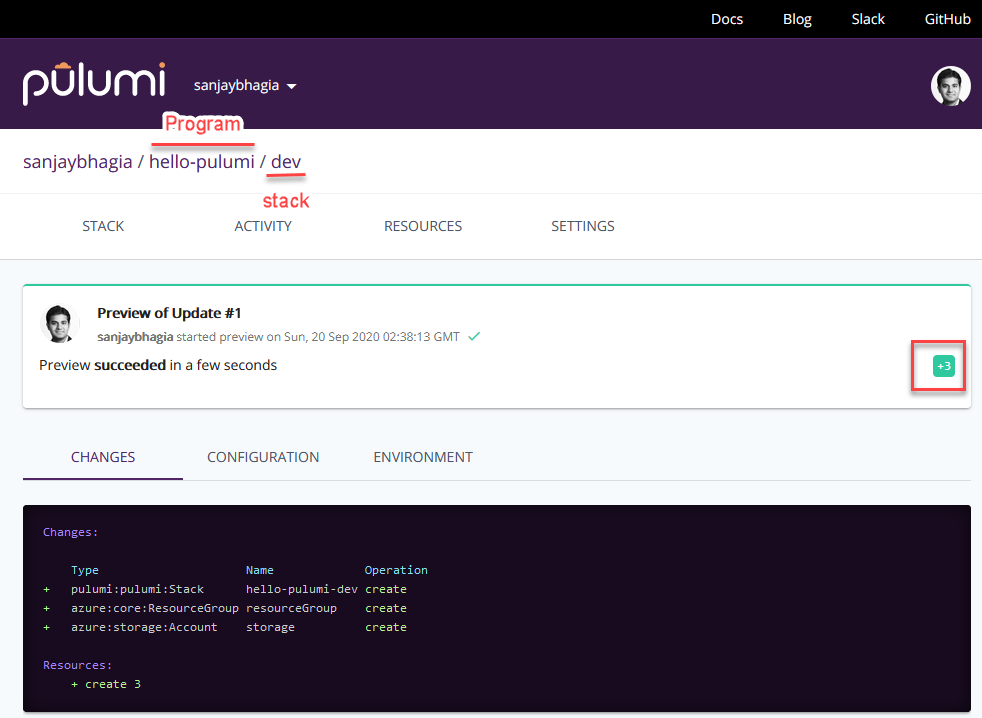The height and width of the screenshot is (718, 982).
Task: Open the Slack link
Action: coord(867,19)
